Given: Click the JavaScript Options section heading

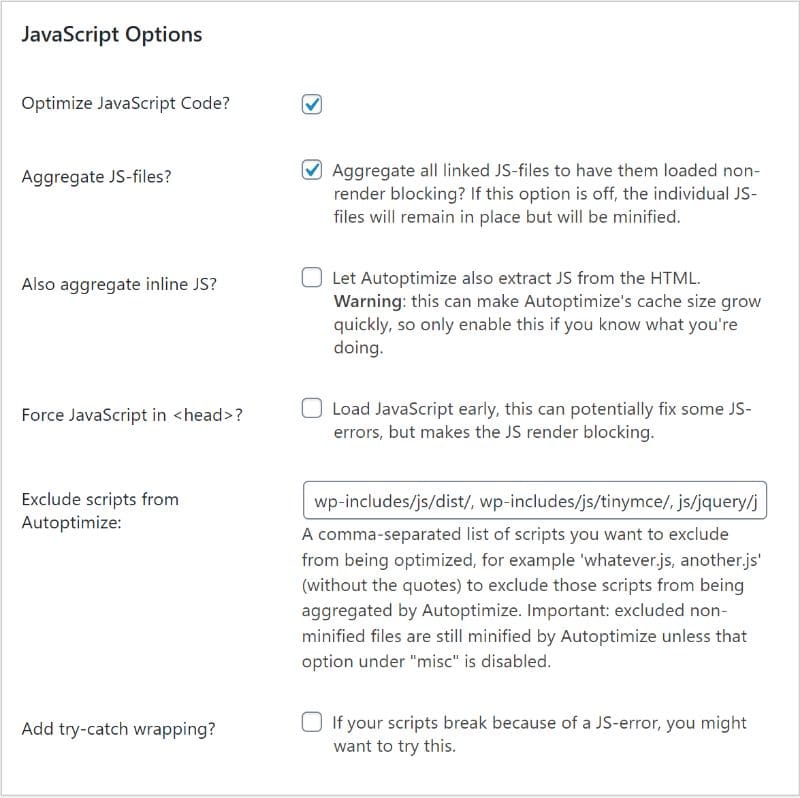Looking at the screenshot, I should point(112,34).
